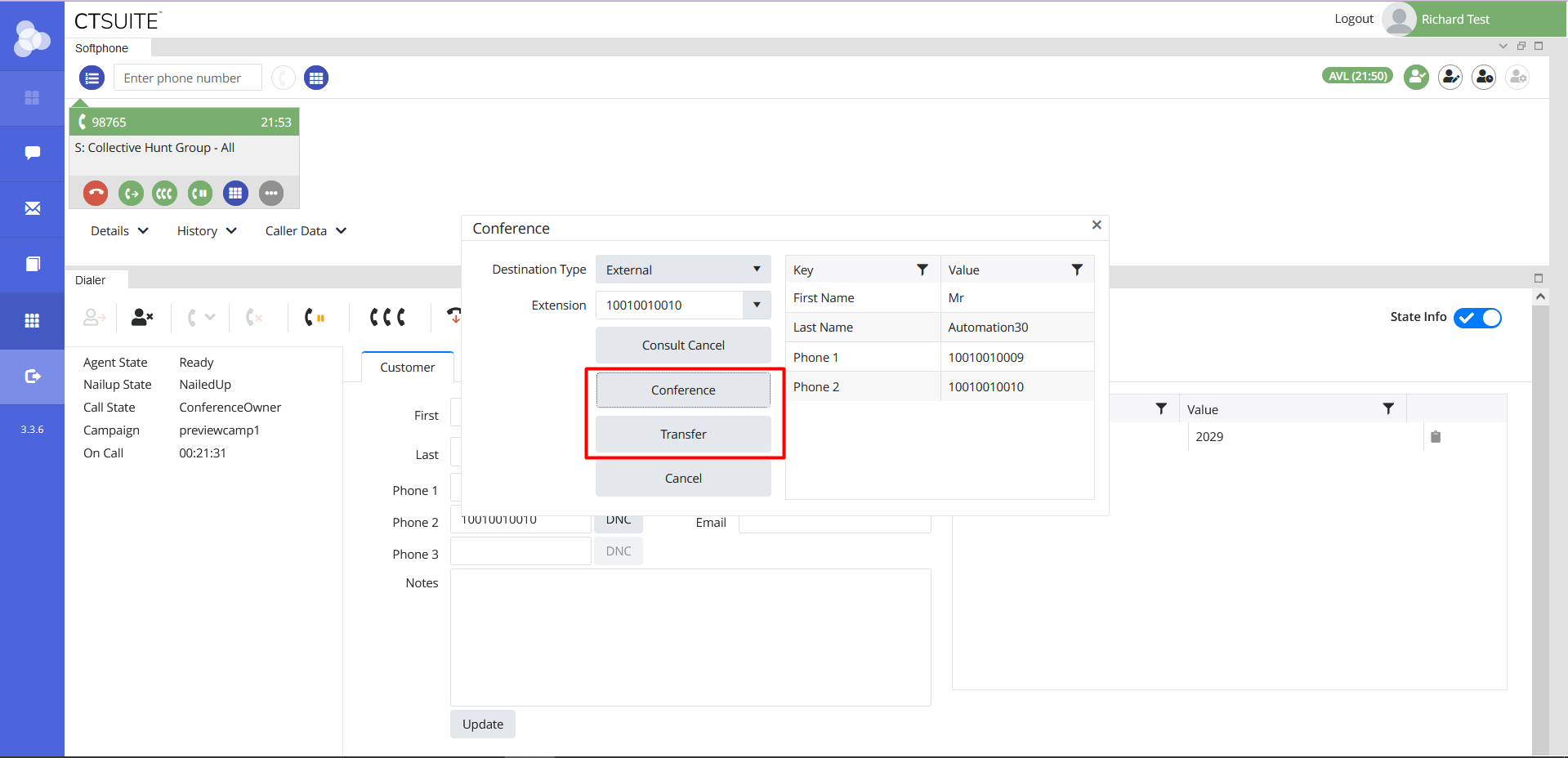Expand the Caller Data section
Image resolution: width=1568 pixels, height=758 pixels.
tap(306, 231)
